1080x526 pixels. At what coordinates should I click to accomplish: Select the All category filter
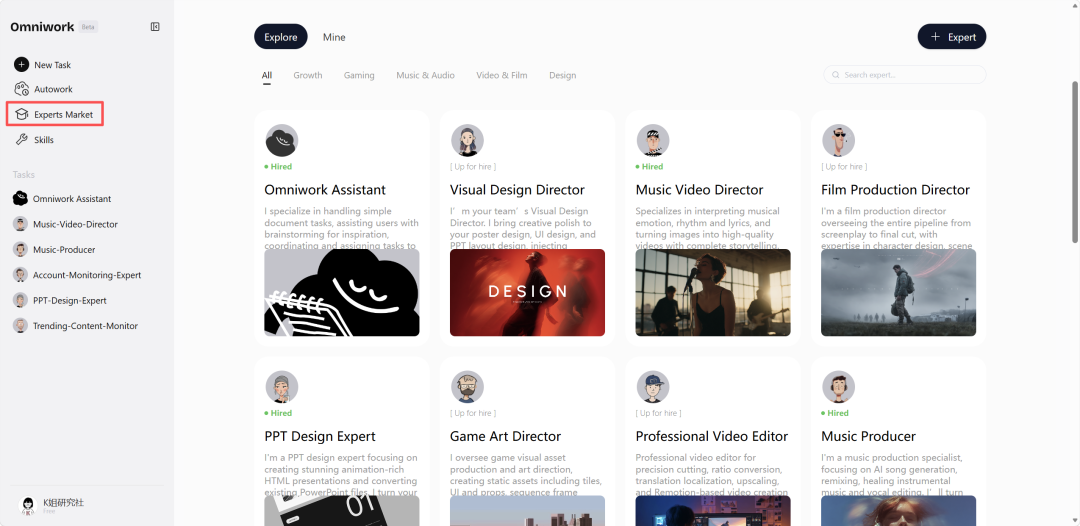pyautogui.click(x=267, y=75)
